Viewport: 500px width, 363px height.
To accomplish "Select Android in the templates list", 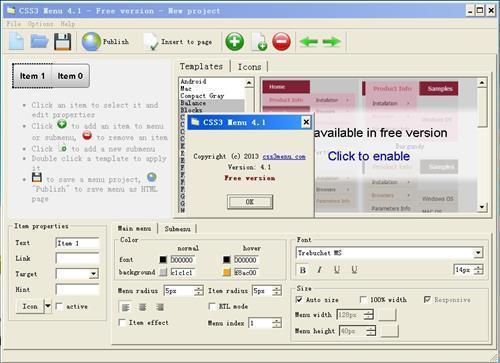I will tap(193, 81).
